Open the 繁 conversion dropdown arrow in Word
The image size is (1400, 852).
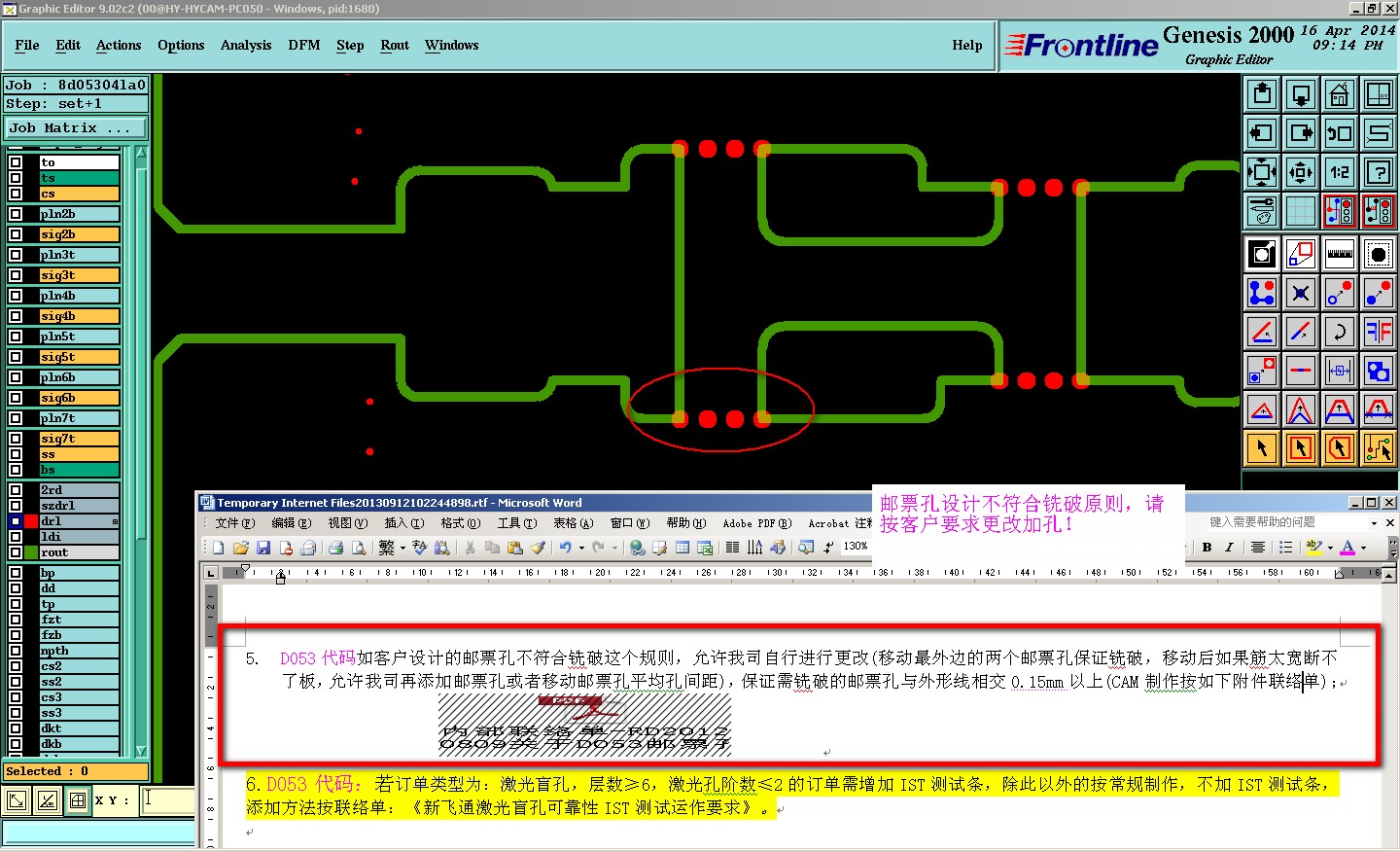402,548
